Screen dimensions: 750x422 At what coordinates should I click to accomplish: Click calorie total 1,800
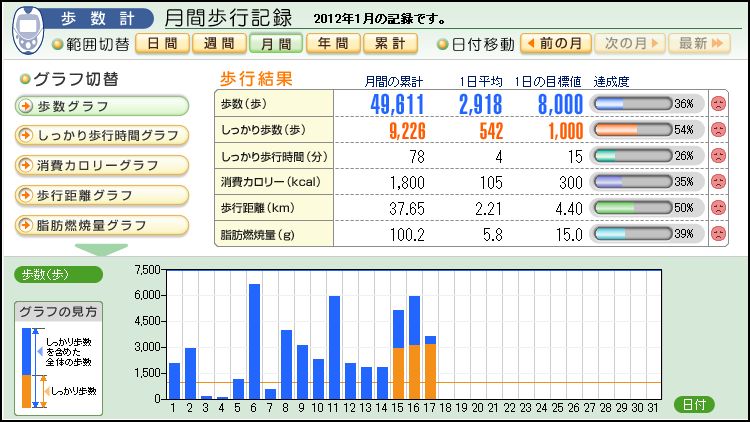pyautogui.click(x=407, y=182)
